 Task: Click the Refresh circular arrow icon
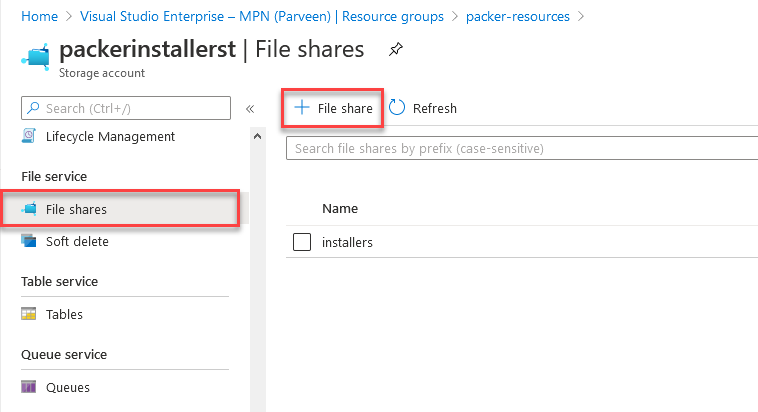coord(397,108)
